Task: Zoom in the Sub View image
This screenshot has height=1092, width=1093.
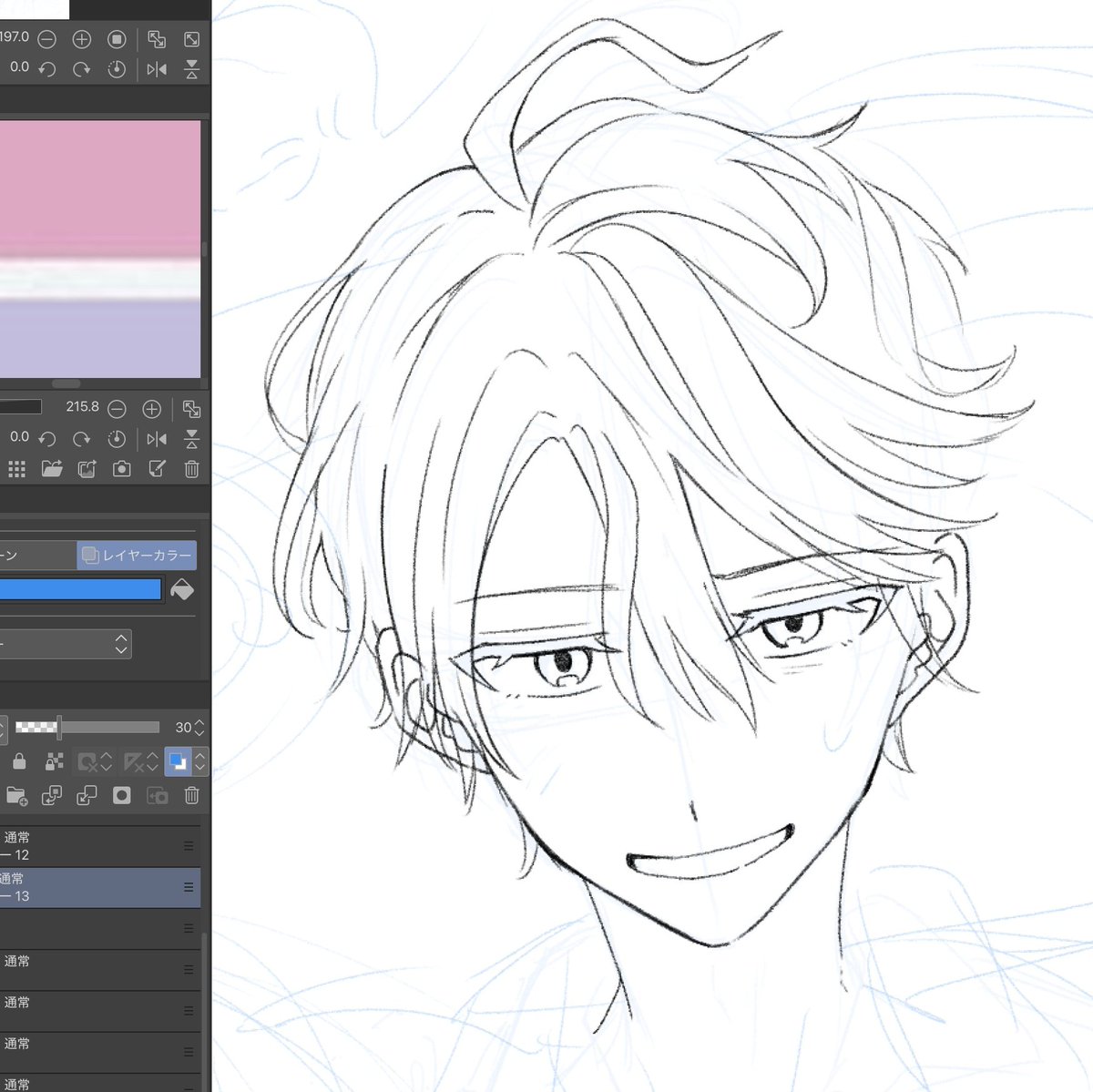Action: pos(151,409)
